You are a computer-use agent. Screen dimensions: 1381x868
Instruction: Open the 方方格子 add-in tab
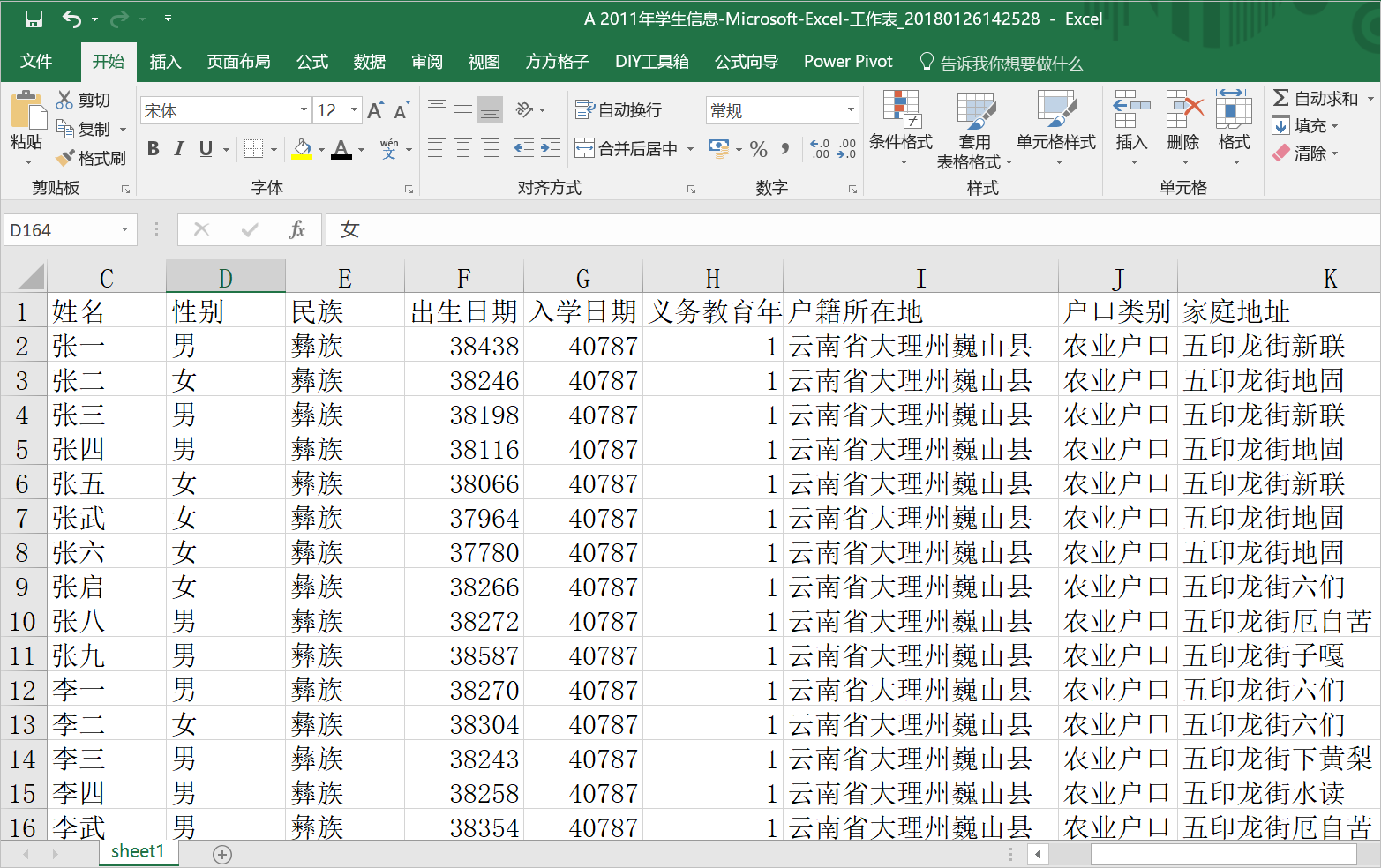coord(557,61)
